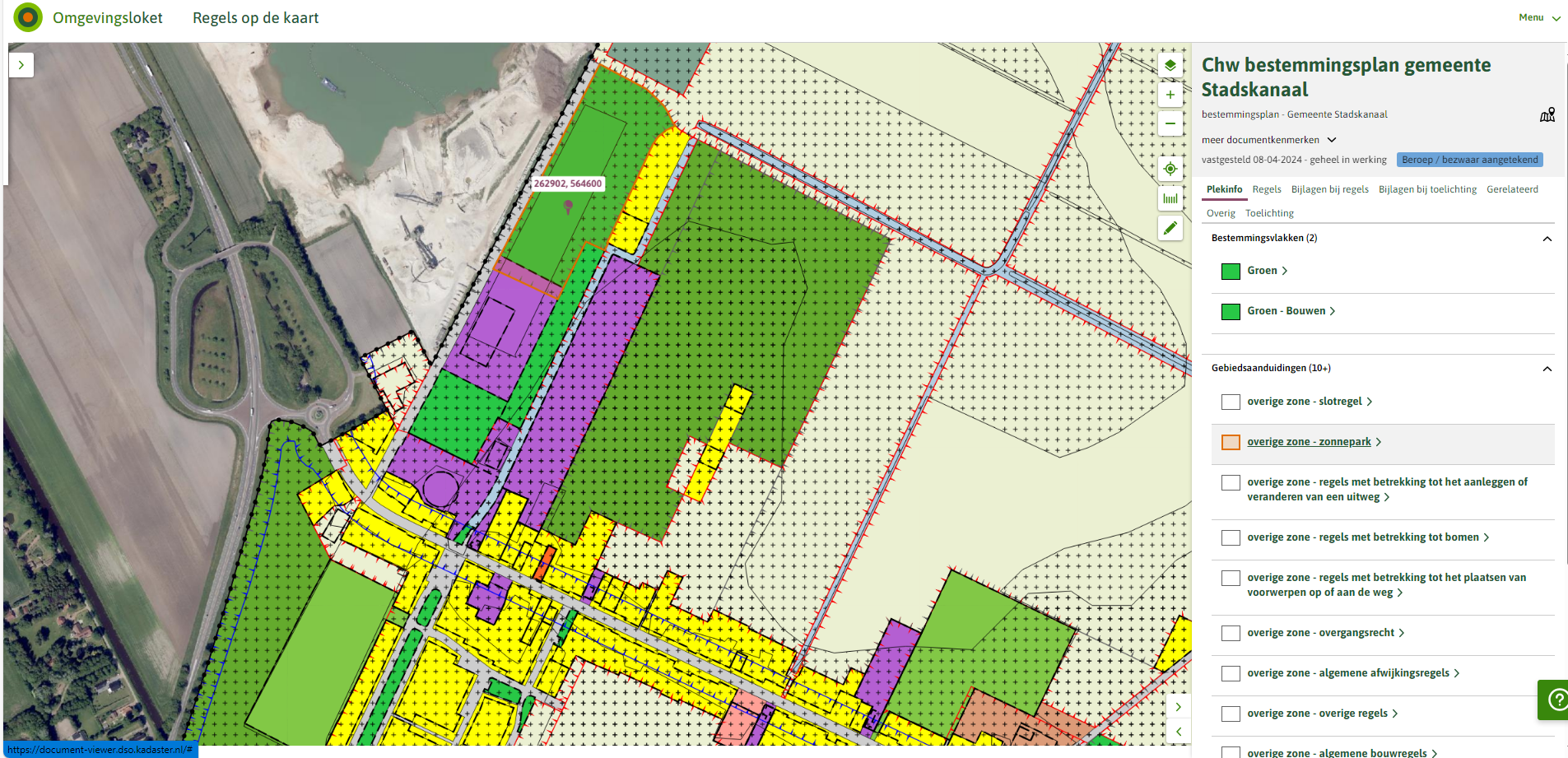The height and width of the screenshot is (758, 1568).
Task: Toggle overige zone - zonnepark checkbox
Action: click(x=1231, y=442)
